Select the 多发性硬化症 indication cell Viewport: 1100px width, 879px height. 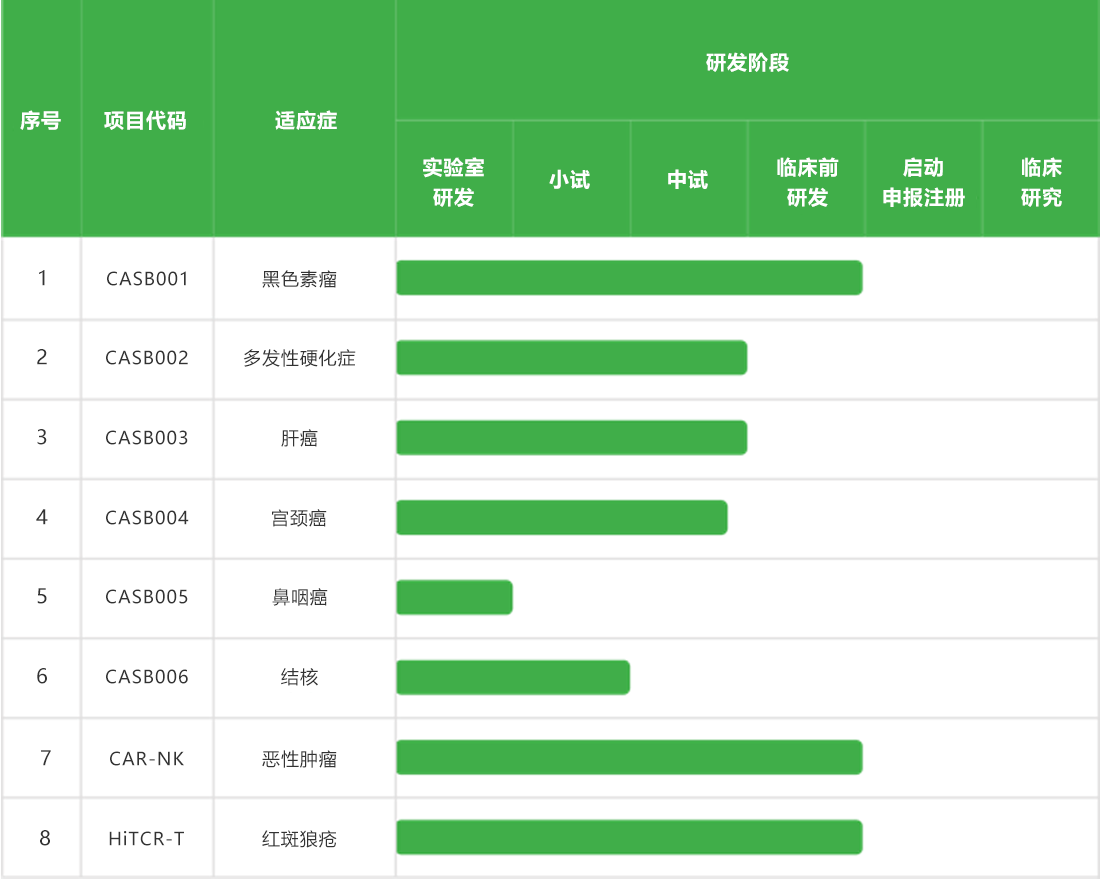pos(299,358)
